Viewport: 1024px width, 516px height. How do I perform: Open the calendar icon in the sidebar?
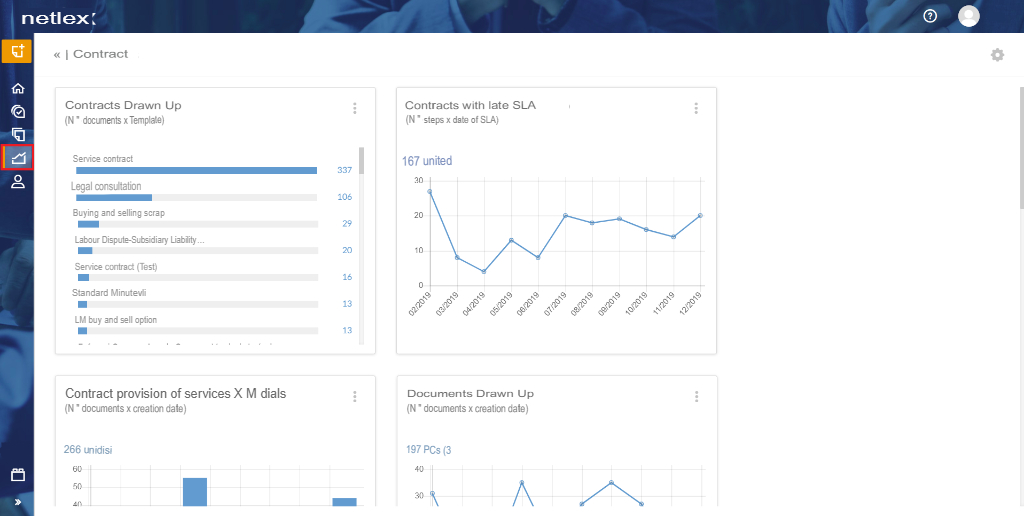[x=18, y=475]
